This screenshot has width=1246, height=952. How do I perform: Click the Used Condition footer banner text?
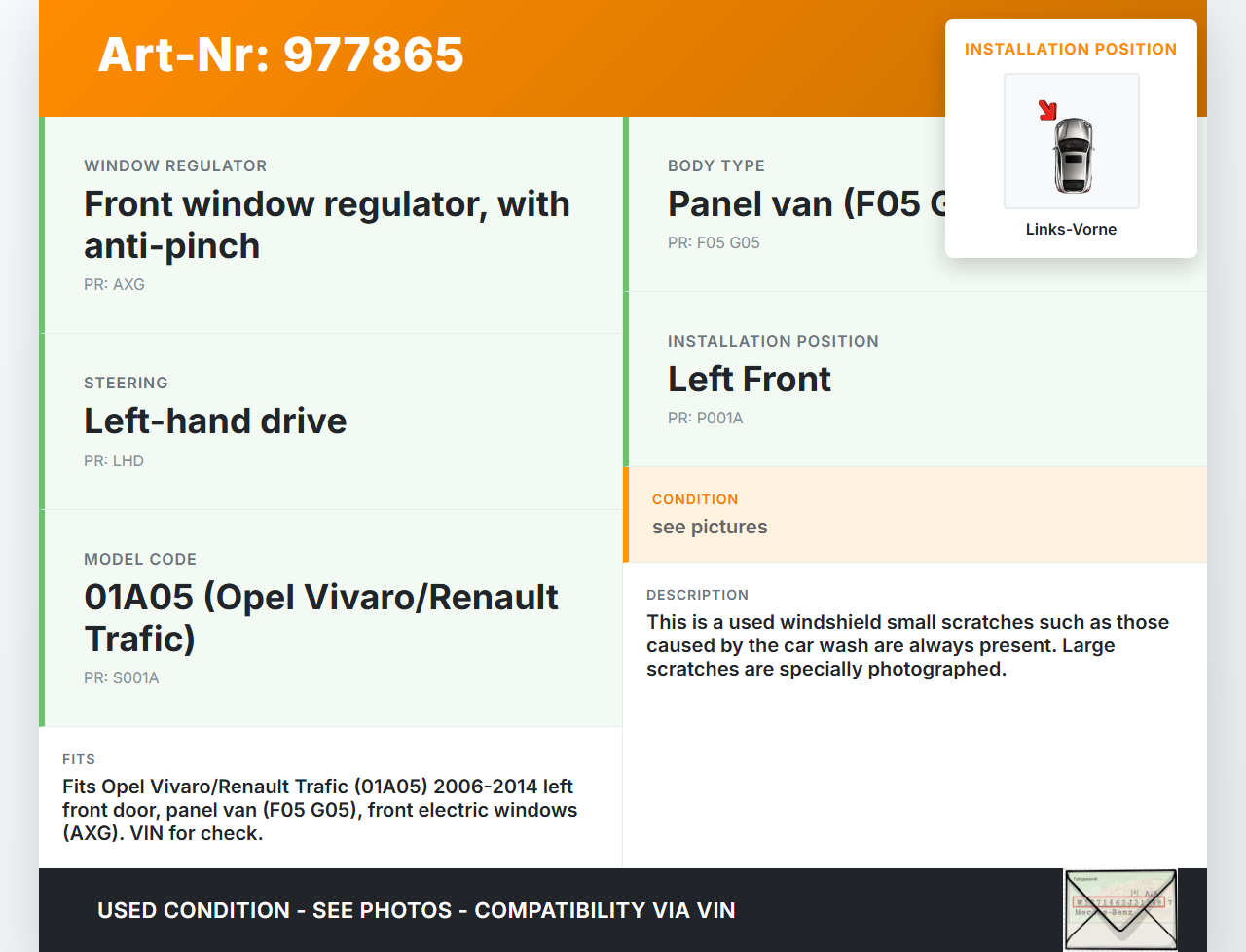tap(417, 910)
